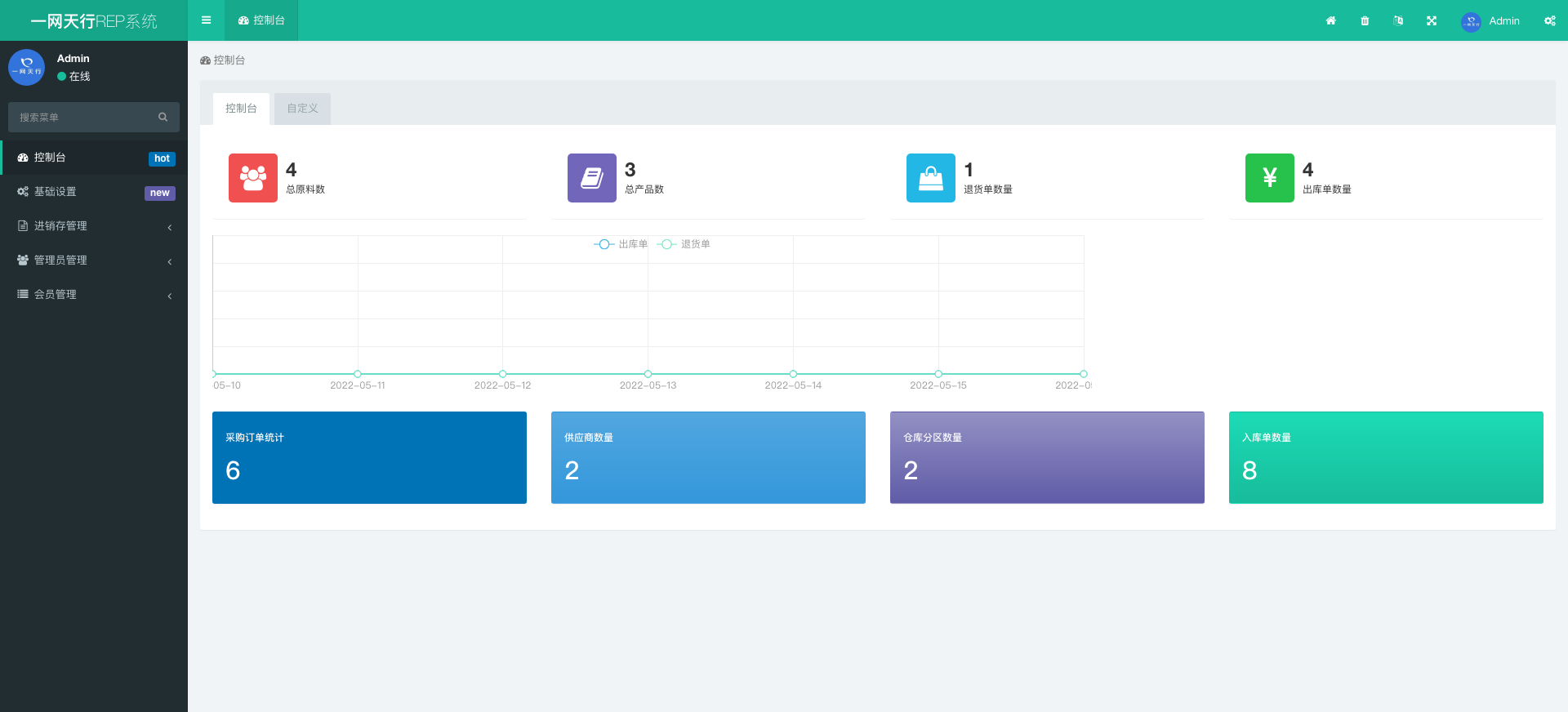Image resolution: width=1568 pixels, height=712 pixels.
Task: Expand the 进销存管理 sidebar menu
Action: pos(94,226)
